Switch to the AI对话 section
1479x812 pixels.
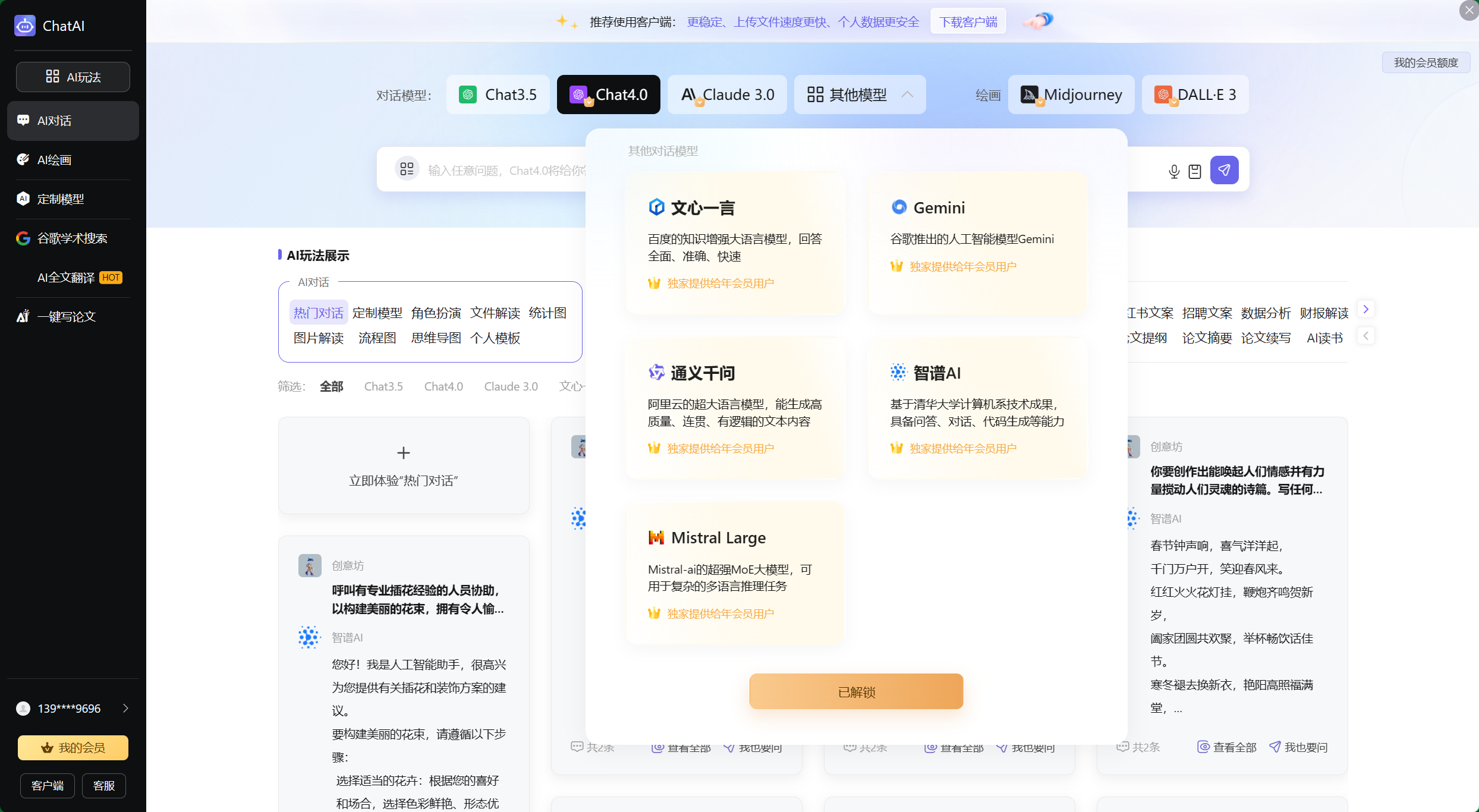pos(55,120)
